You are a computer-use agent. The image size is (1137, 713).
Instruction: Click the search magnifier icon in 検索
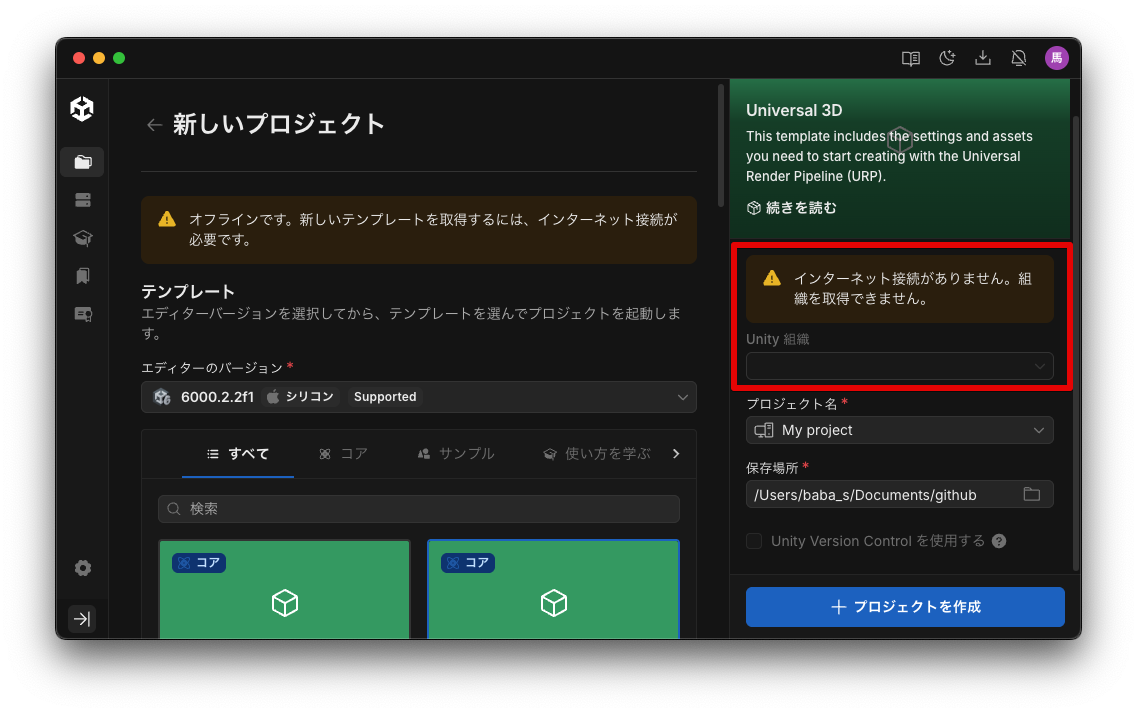pos(174,509)
